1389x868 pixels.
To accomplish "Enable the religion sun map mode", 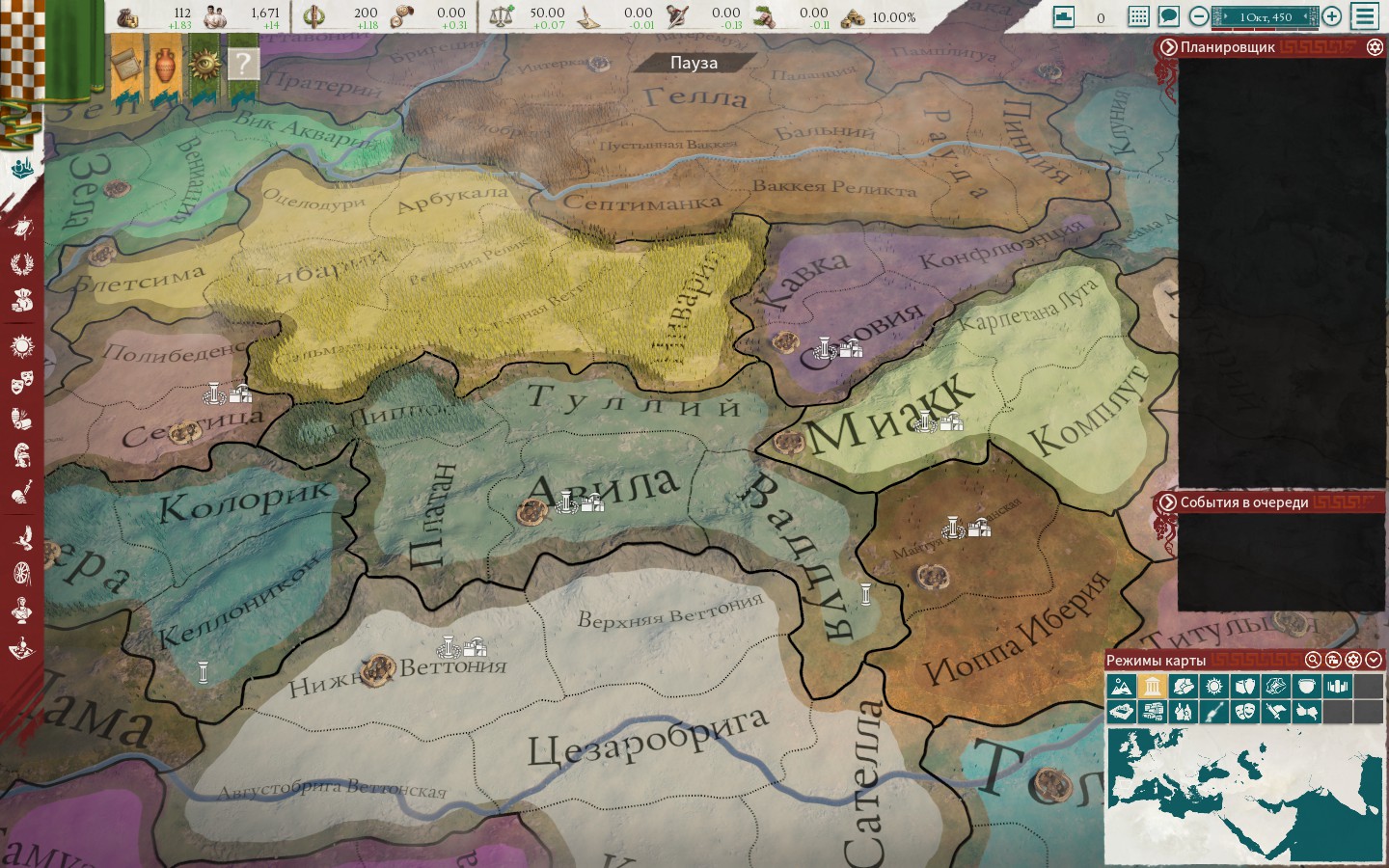I will tap(1213, 686).
